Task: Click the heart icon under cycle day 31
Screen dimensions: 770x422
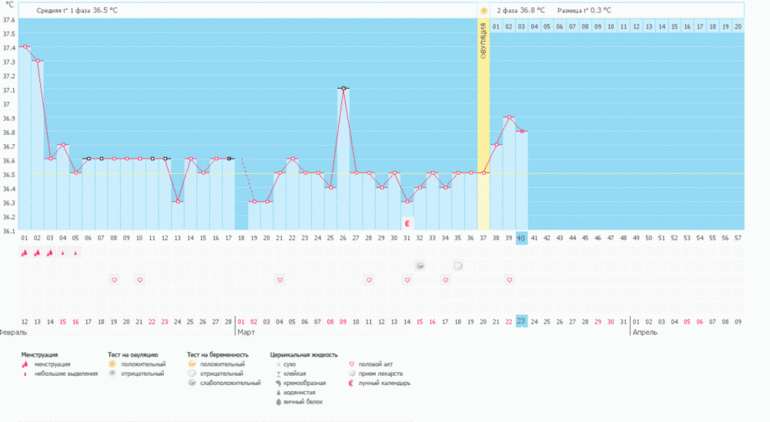Action: point(407,280)
